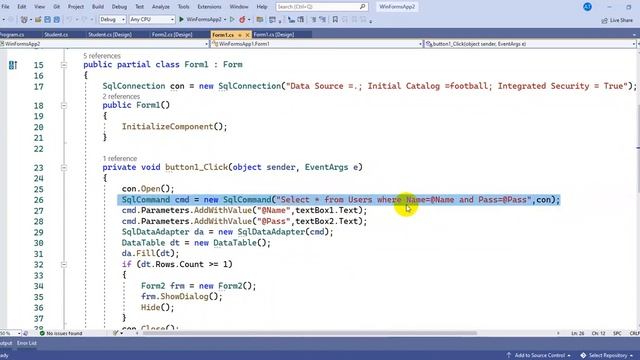Click the bookmark icon in toolbar
This screenshot has width=640, height=360.
click(x=335, y=19)
